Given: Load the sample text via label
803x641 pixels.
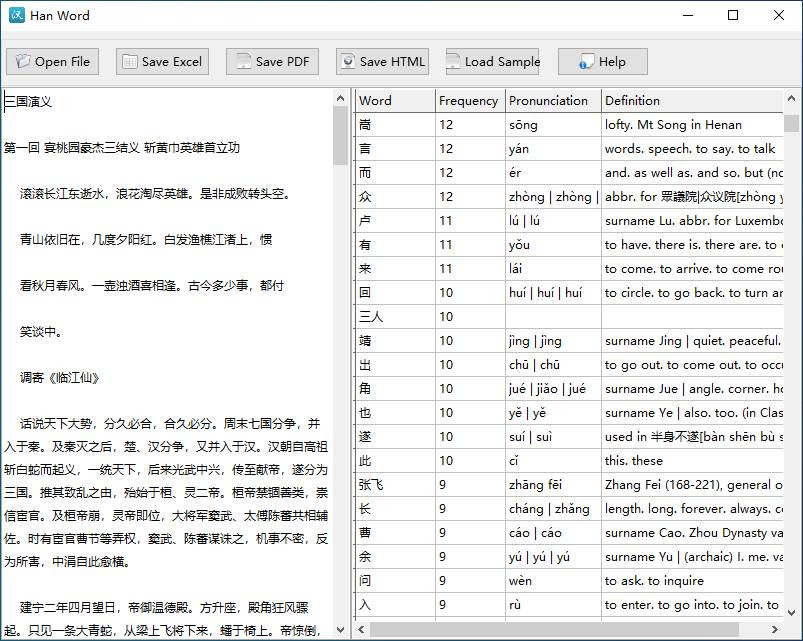Looking at the screenshot, I should click(502, 61).
